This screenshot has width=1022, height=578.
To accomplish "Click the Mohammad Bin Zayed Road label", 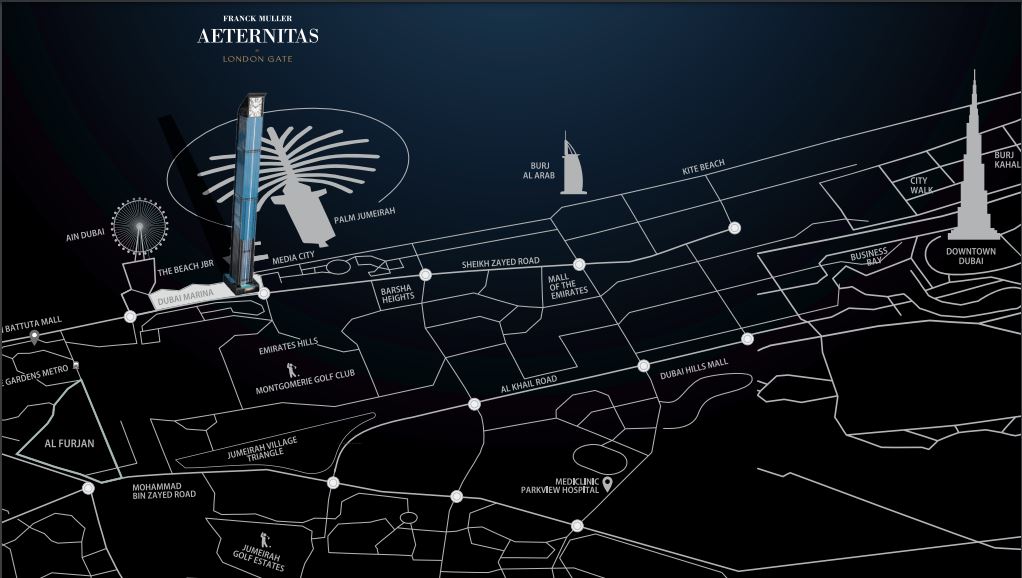I will click(164, 491).
